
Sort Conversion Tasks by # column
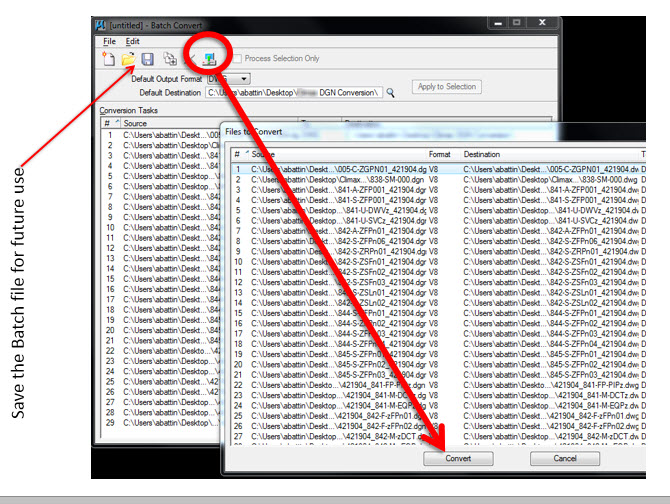coord(107,123)
